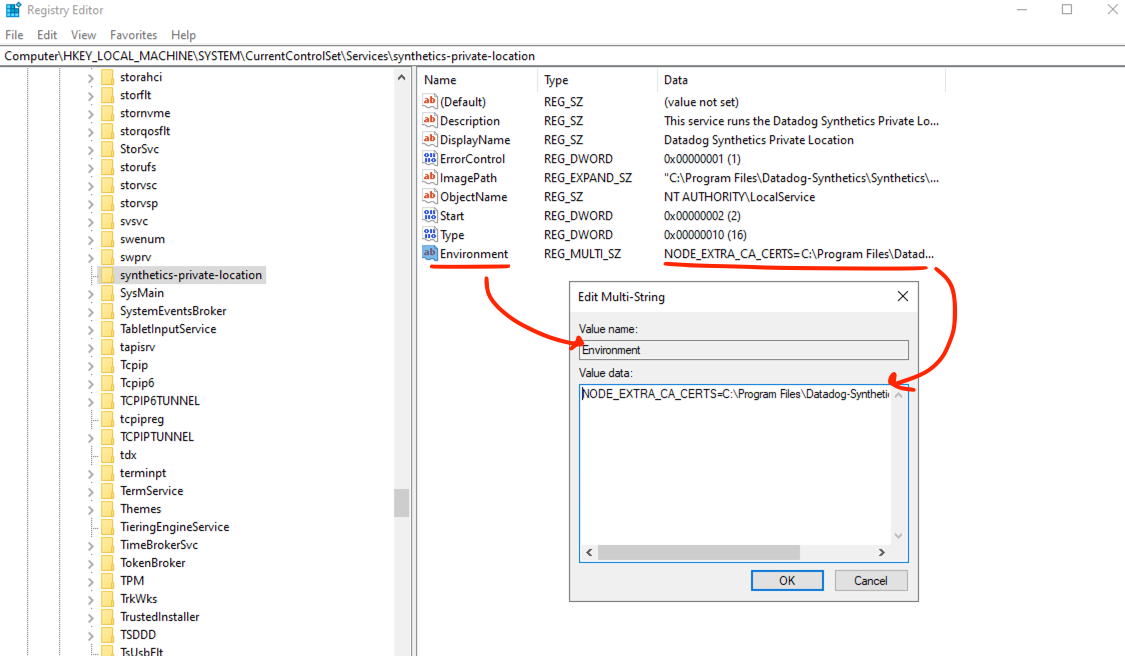This screenshot has height=656, width=1125.
Task: Cancel the Edit Multi-String dialog
Action: click(870, 580)
